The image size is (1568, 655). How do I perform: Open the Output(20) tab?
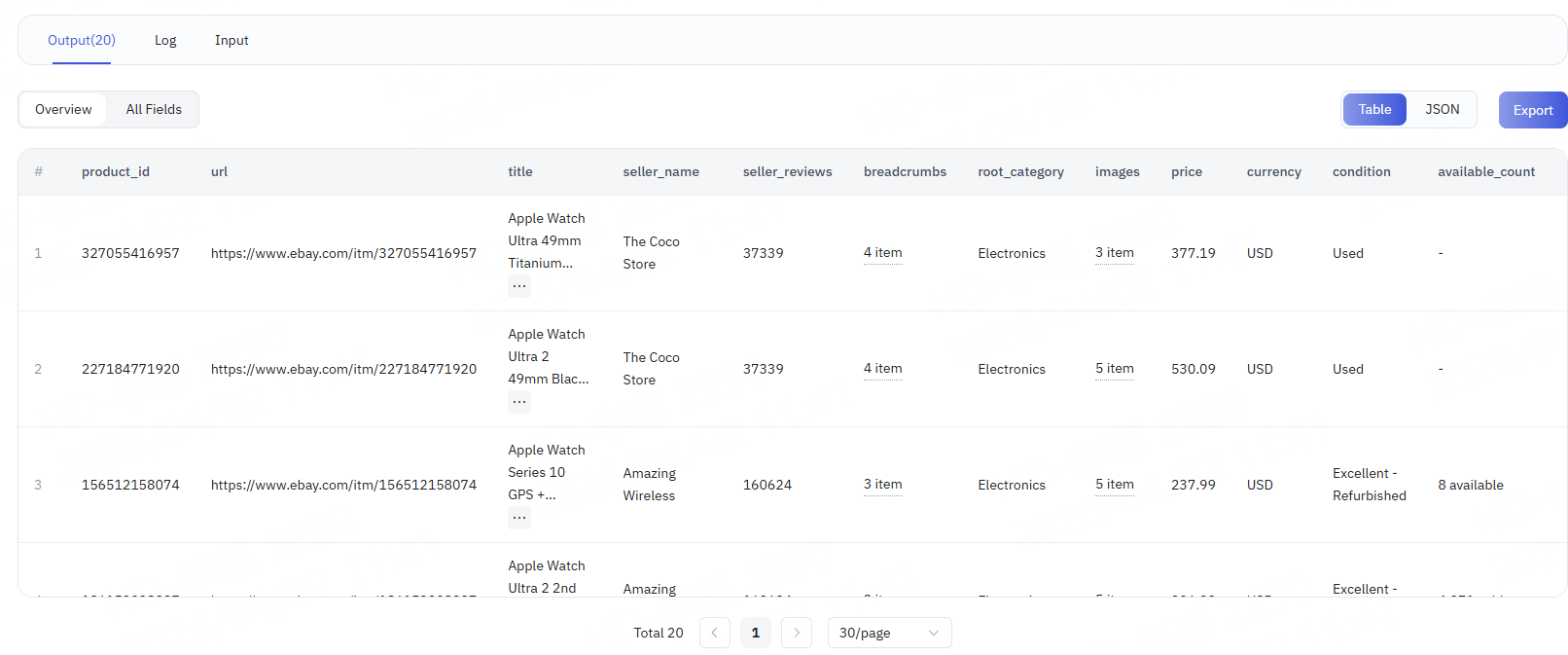coord(82,40)
